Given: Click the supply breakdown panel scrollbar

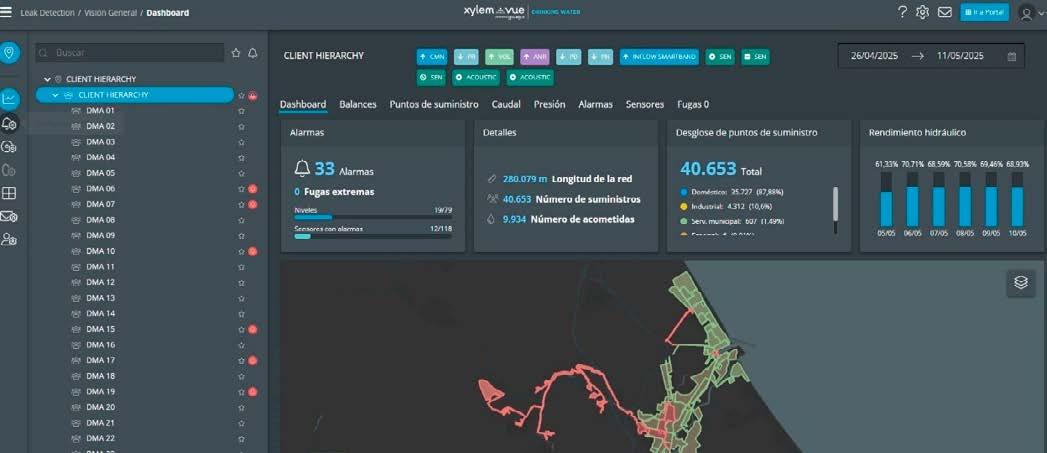Looking at the screenshot, I should 835,210.
